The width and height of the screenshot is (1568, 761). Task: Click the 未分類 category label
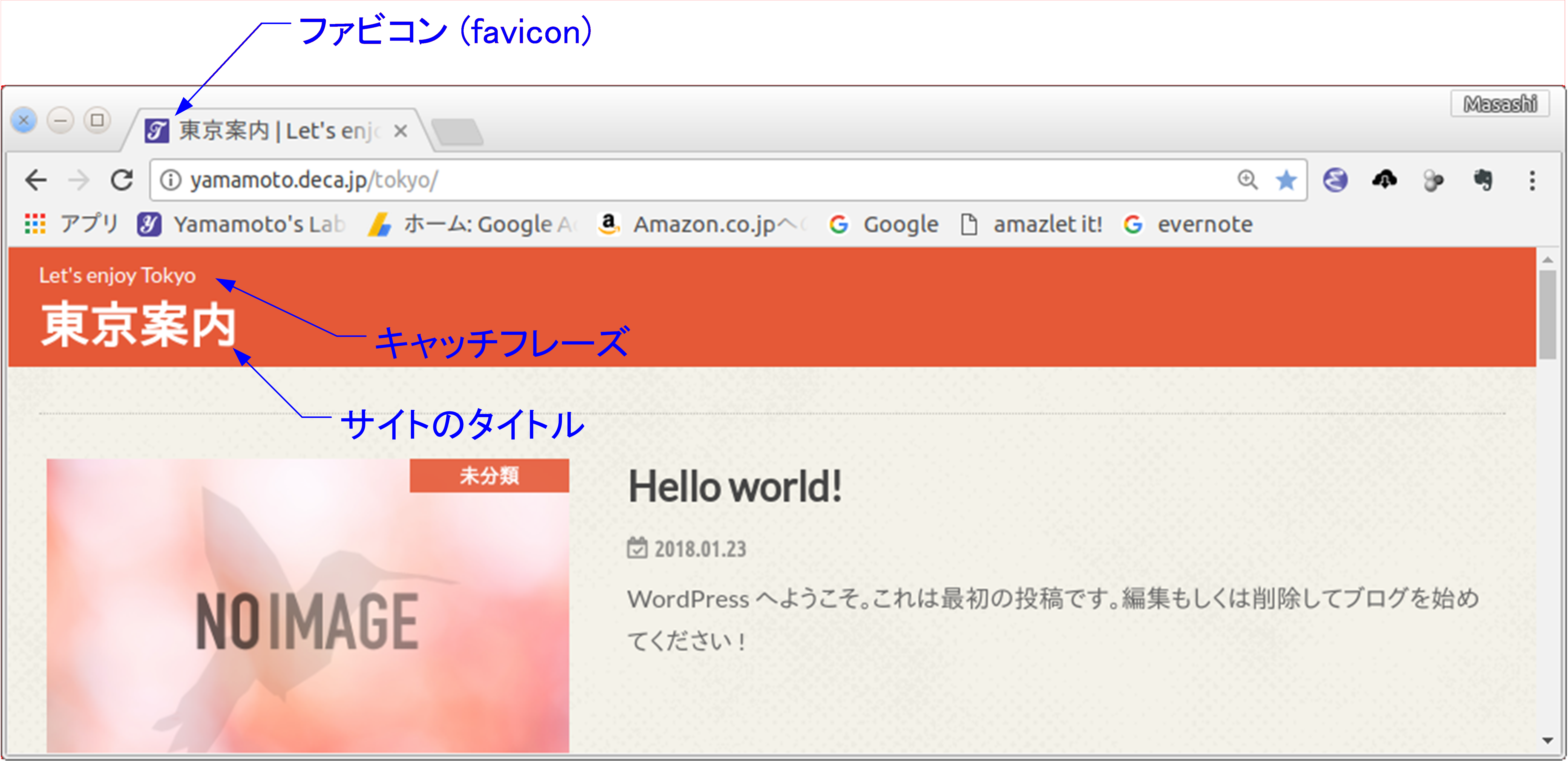[489, 476]
